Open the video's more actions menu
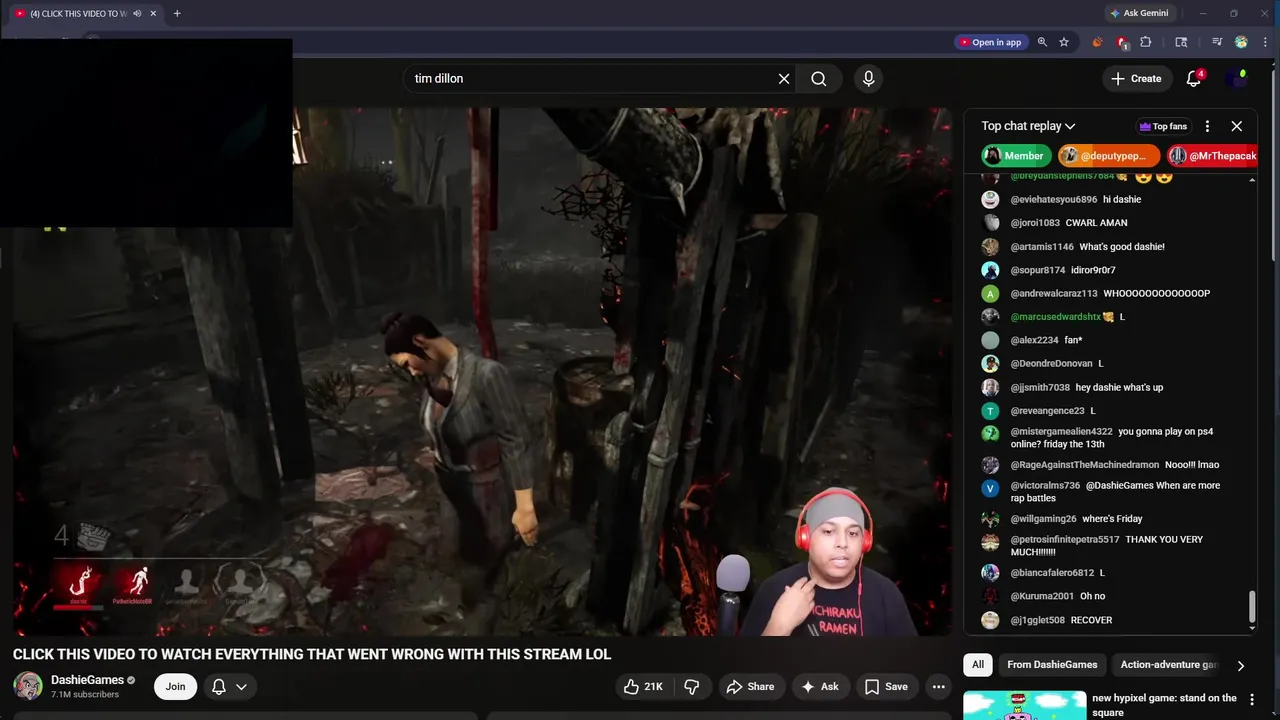 click(x=938, y=687)
